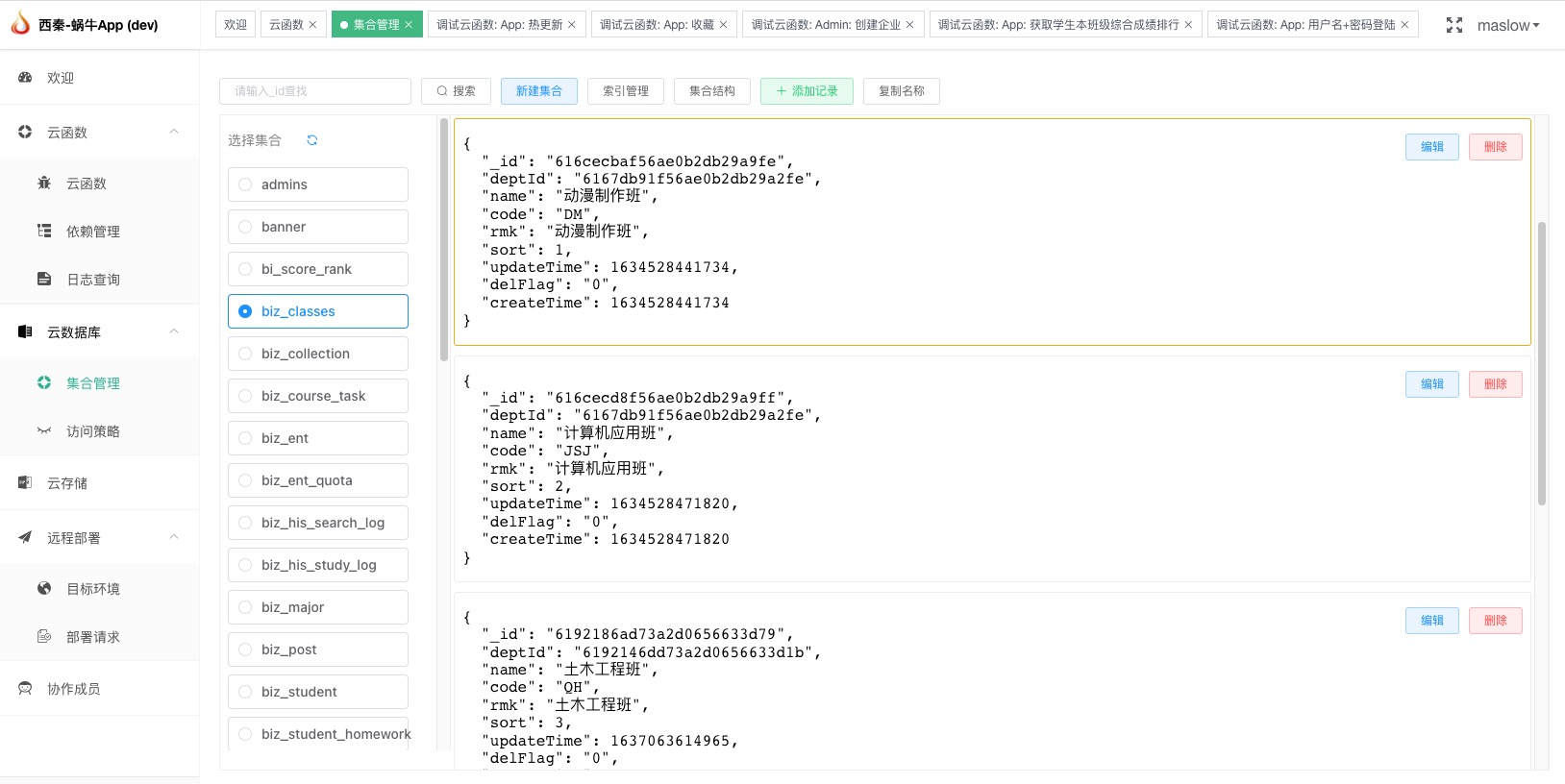This screenshot has height=784, width=1565.
Task: Edit the 动漫制作班 record
Action: 1432,147
